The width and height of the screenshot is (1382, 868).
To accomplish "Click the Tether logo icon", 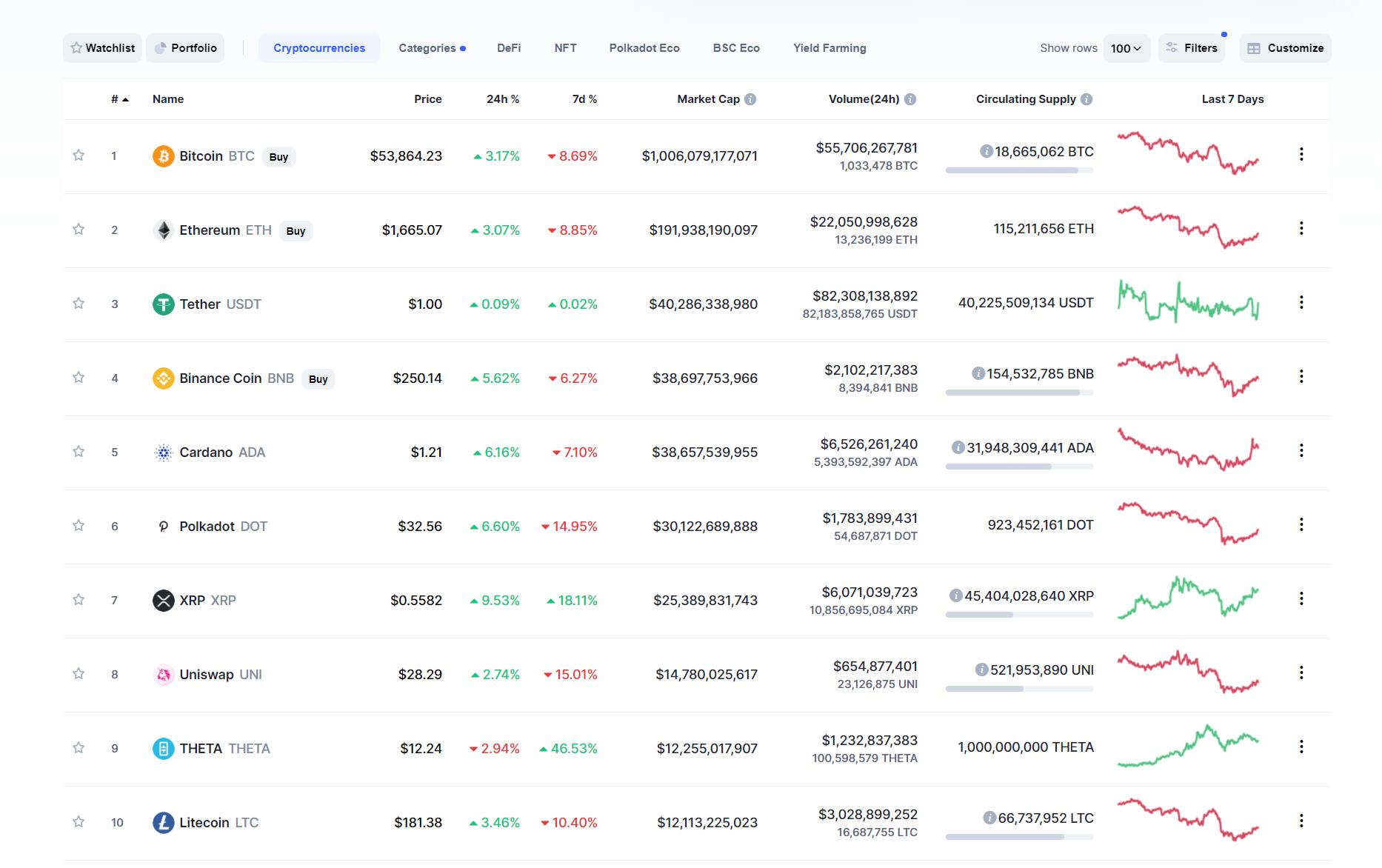I will [163, 304].
